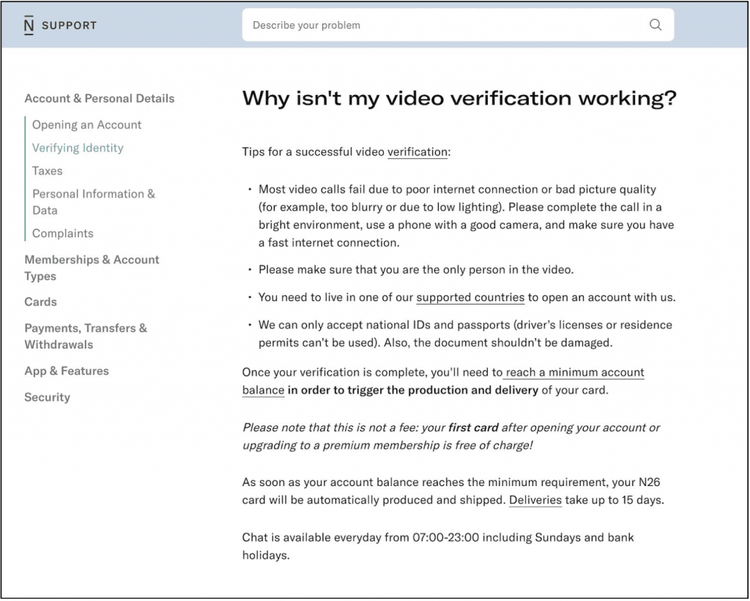
Task: Open the Complaints sidebar item
Action: click(62, 234)
